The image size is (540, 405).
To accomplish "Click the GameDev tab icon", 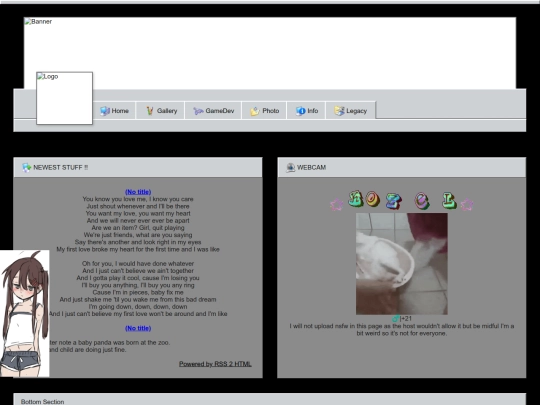I will click(x=198, y=111).
